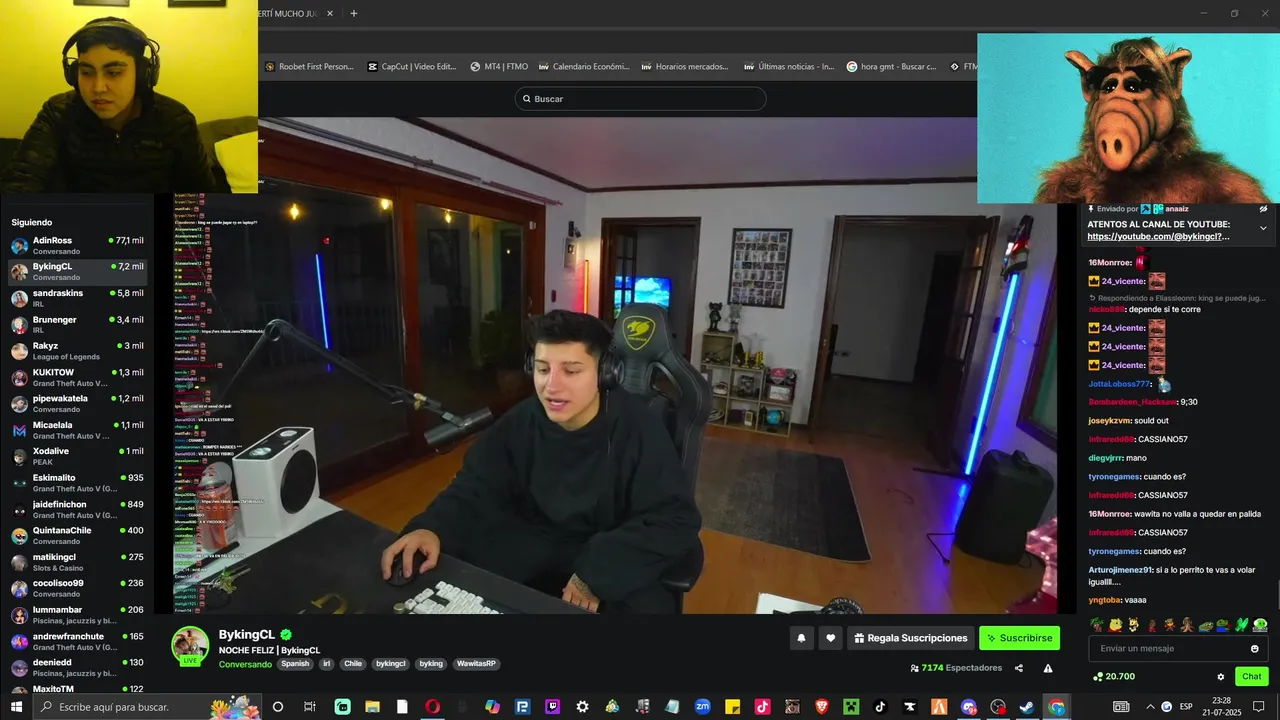Open the Windows Start menu
The height and width of the screenshot is (720, 1280).
coord(16,706)
